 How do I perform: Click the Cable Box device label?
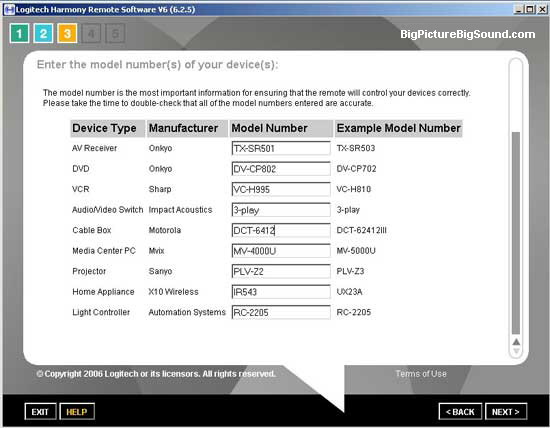[92, 230]
